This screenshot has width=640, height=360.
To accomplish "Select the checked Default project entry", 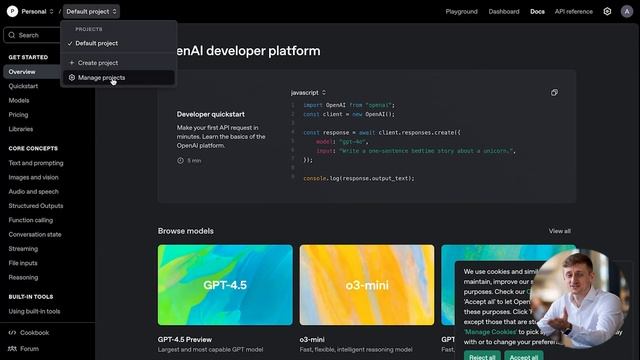I will [118, 43].
